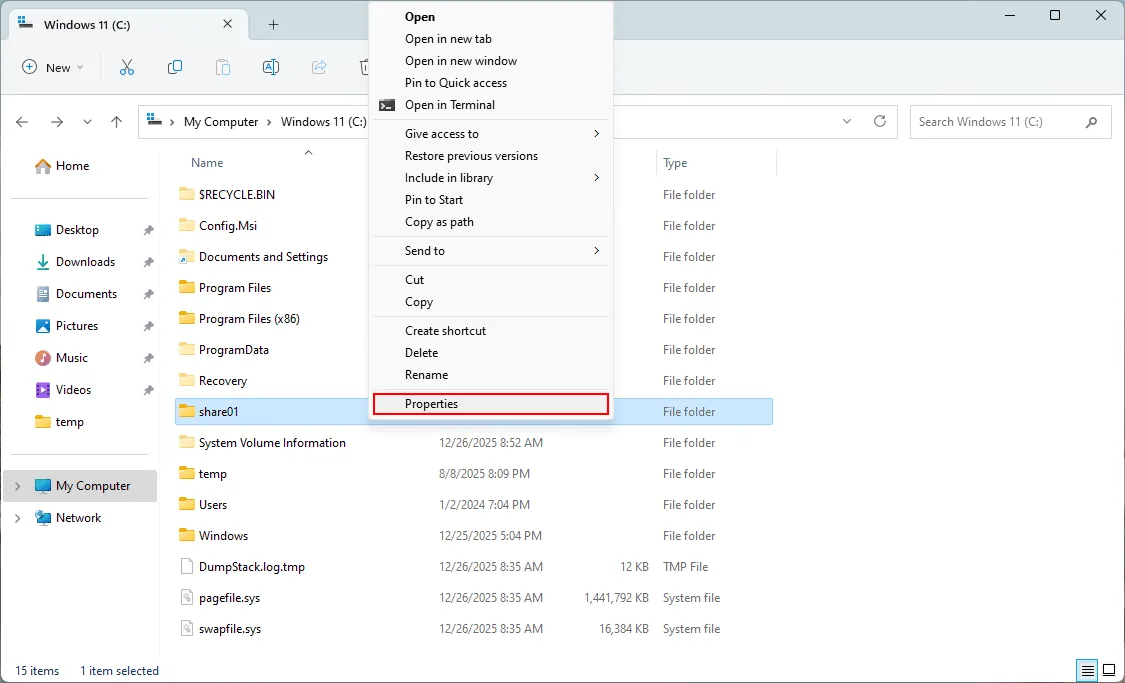
Task: Click the Cut scissors icon in toolbar
Action: pos(127,67)
